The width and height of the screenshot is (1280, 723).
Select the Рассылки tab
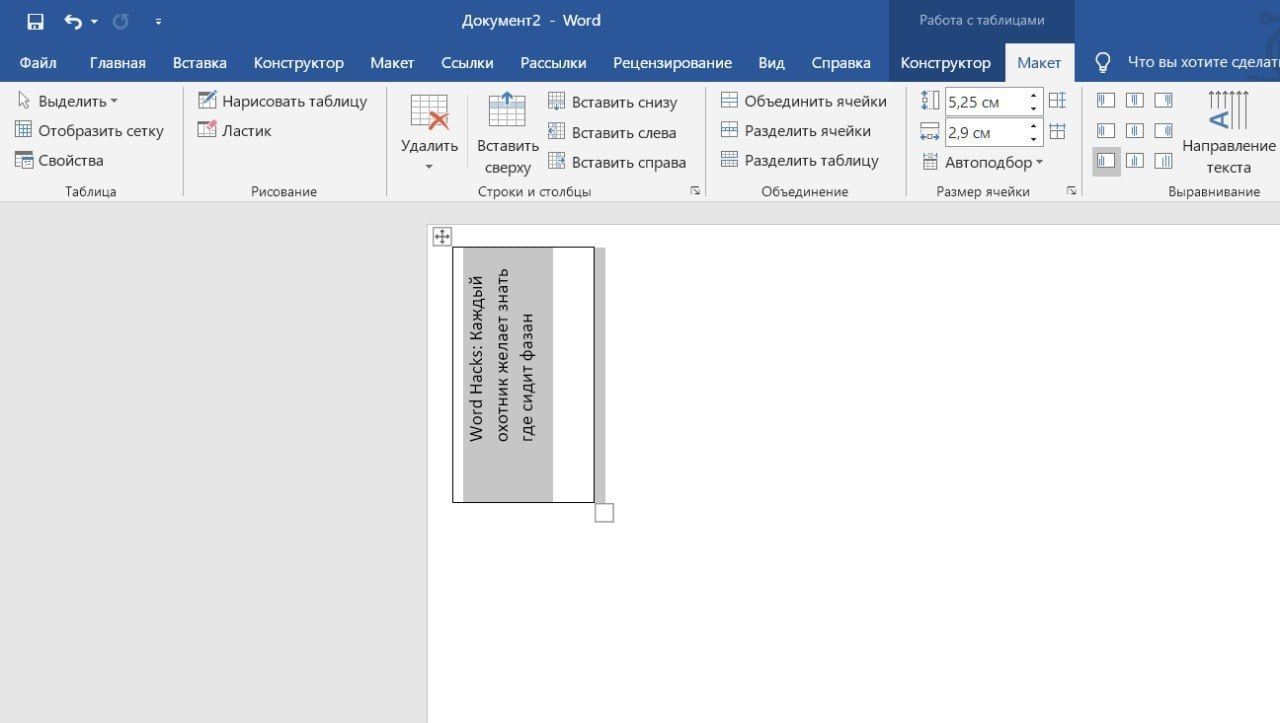click(x=553, y=62)
